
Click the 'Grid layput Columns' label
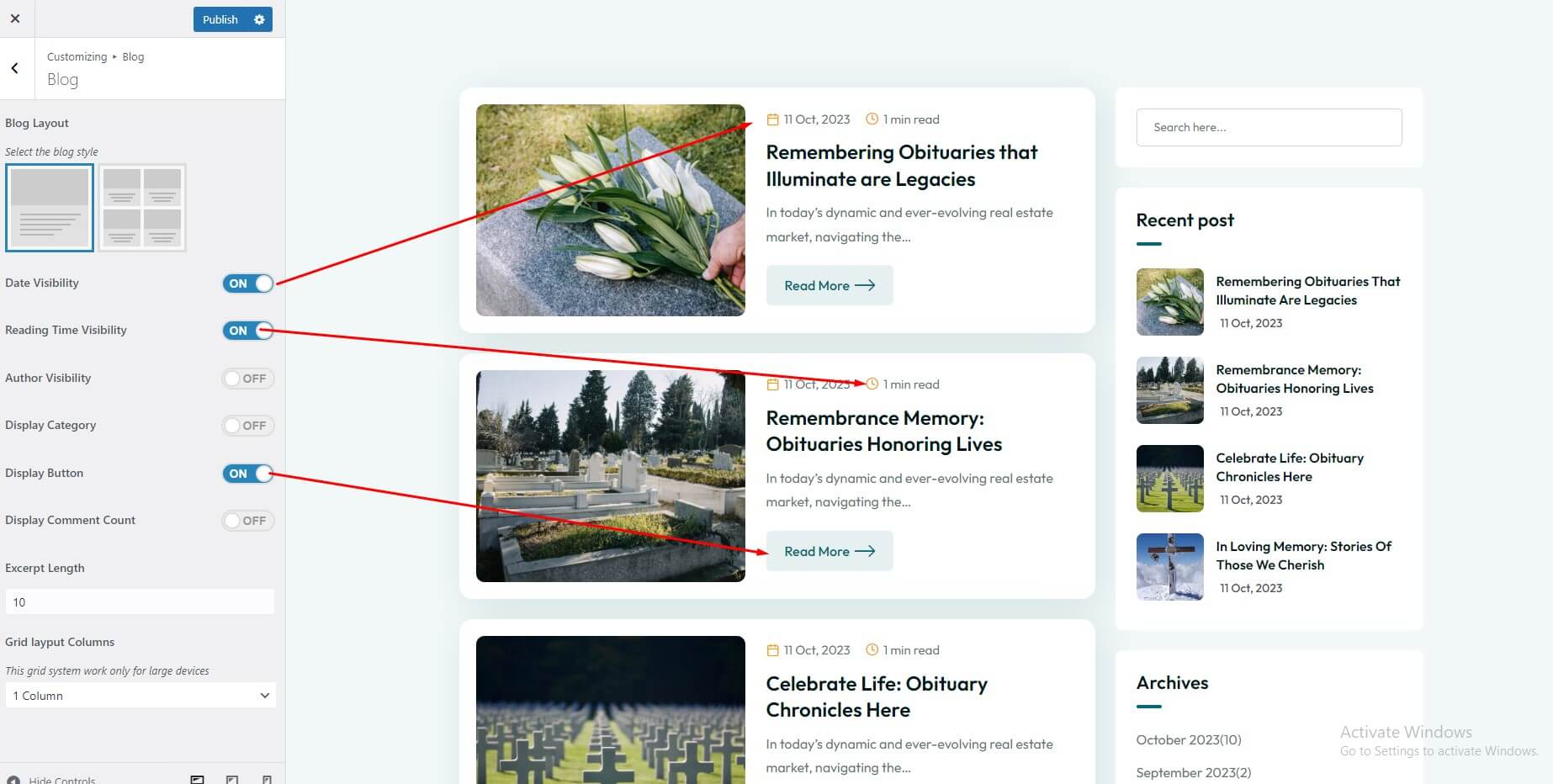pos(60,642)
